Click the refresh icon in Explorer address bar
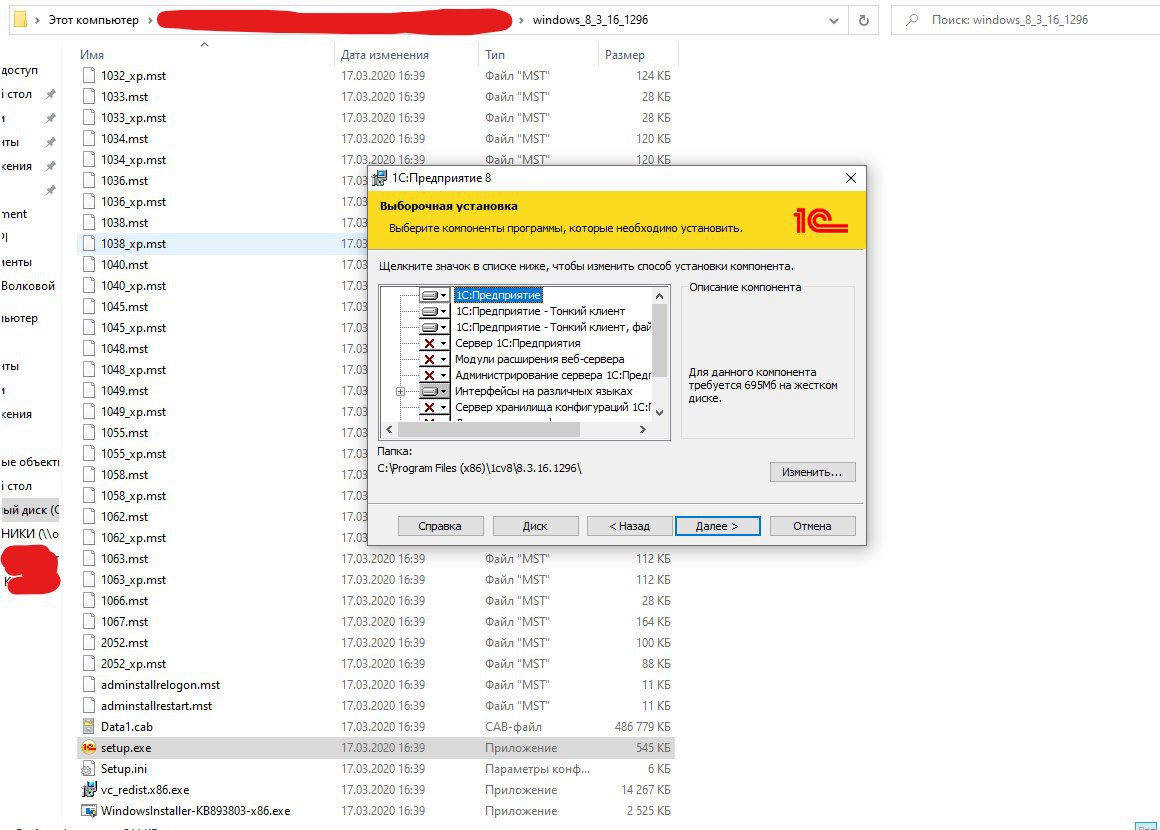This screenshot has height=830, width=1160. coord(863,20)
